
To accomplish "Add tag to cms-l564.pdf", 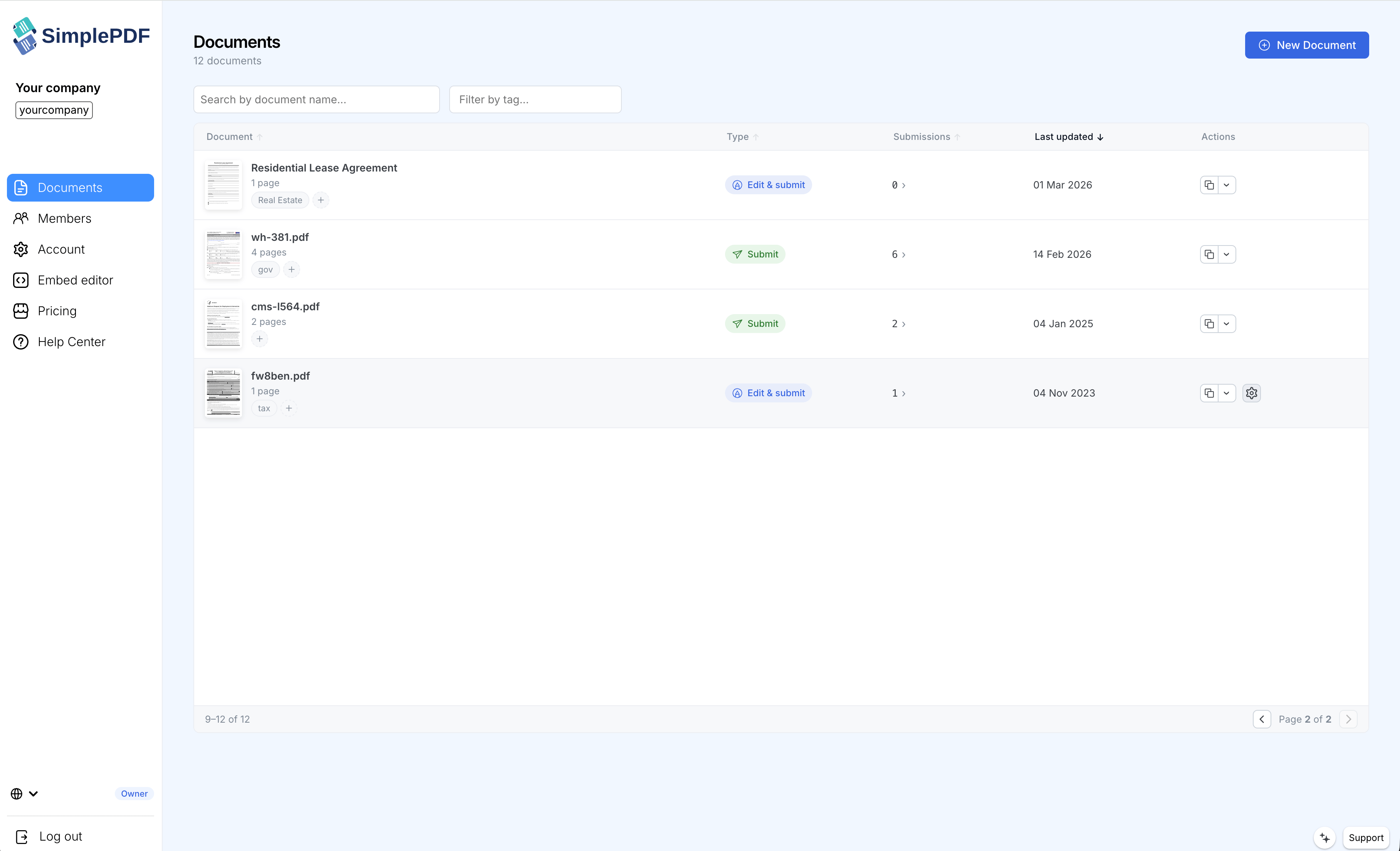I will [260, 339].
